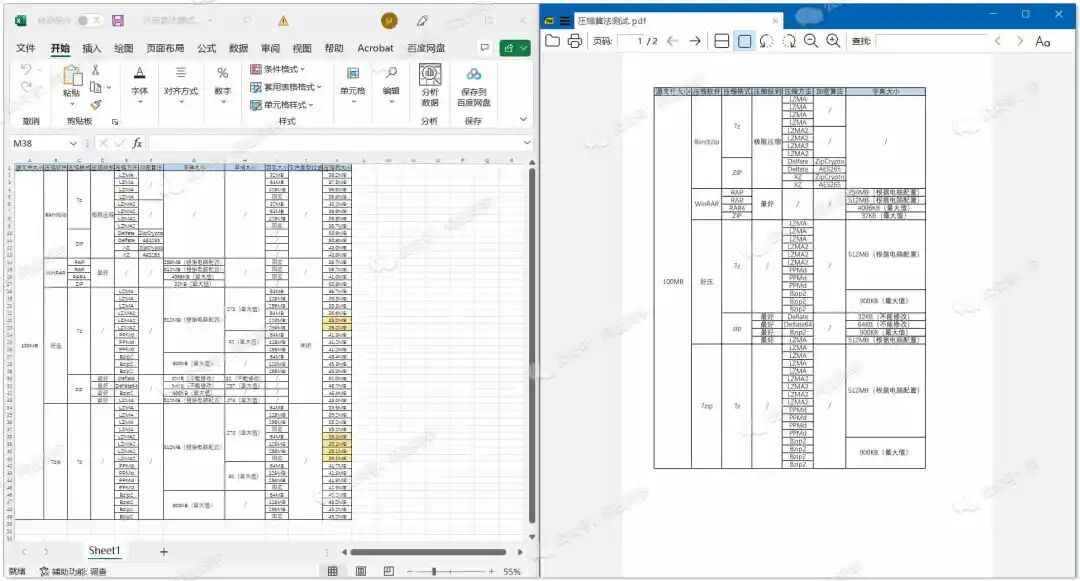Viewport: 1080px width, 581px height.
Task: Go to next page arrow in PDF viewer
Action: pyautogui.click(x=695, y=41)
